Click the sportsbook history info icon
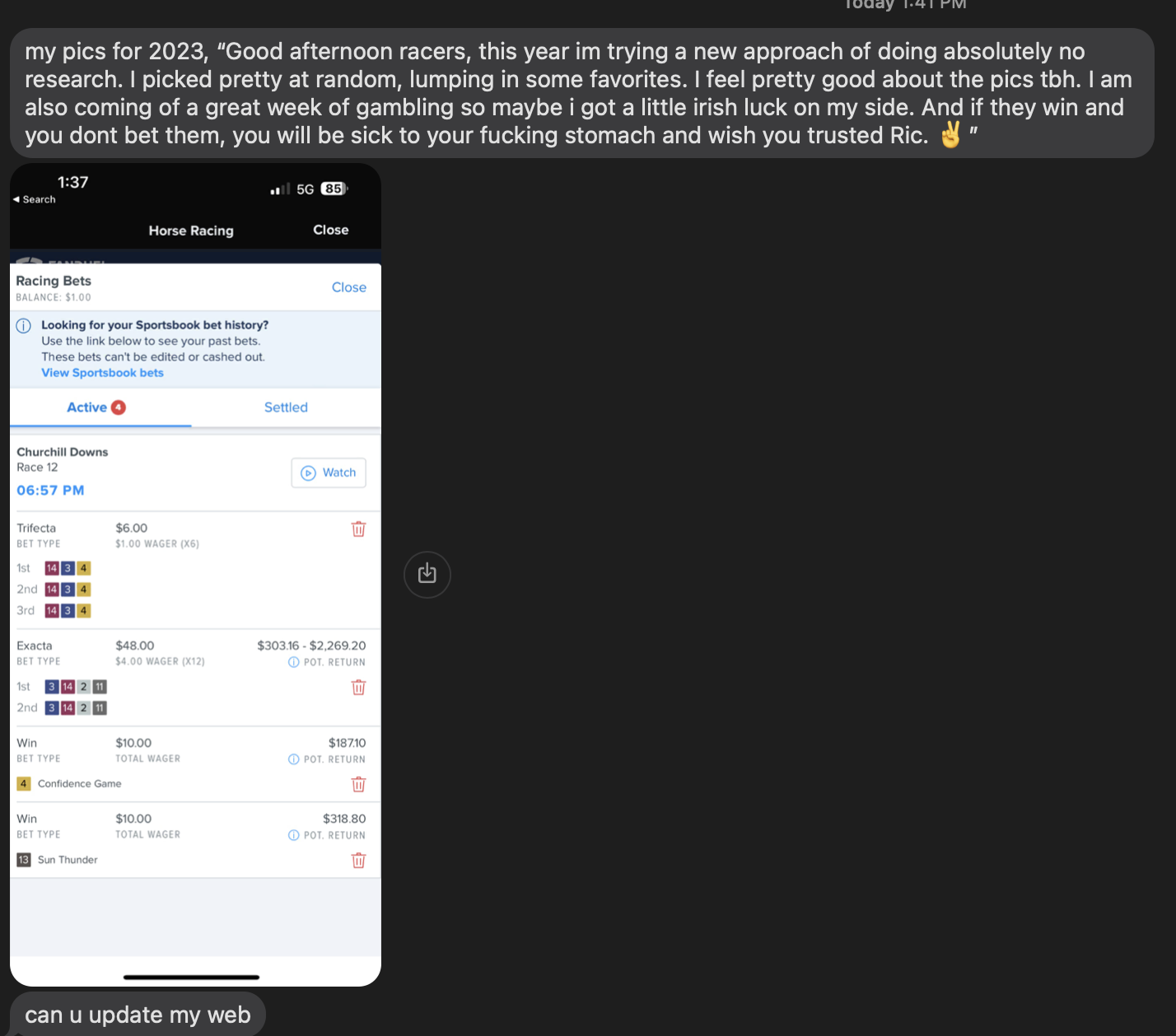 24,326
